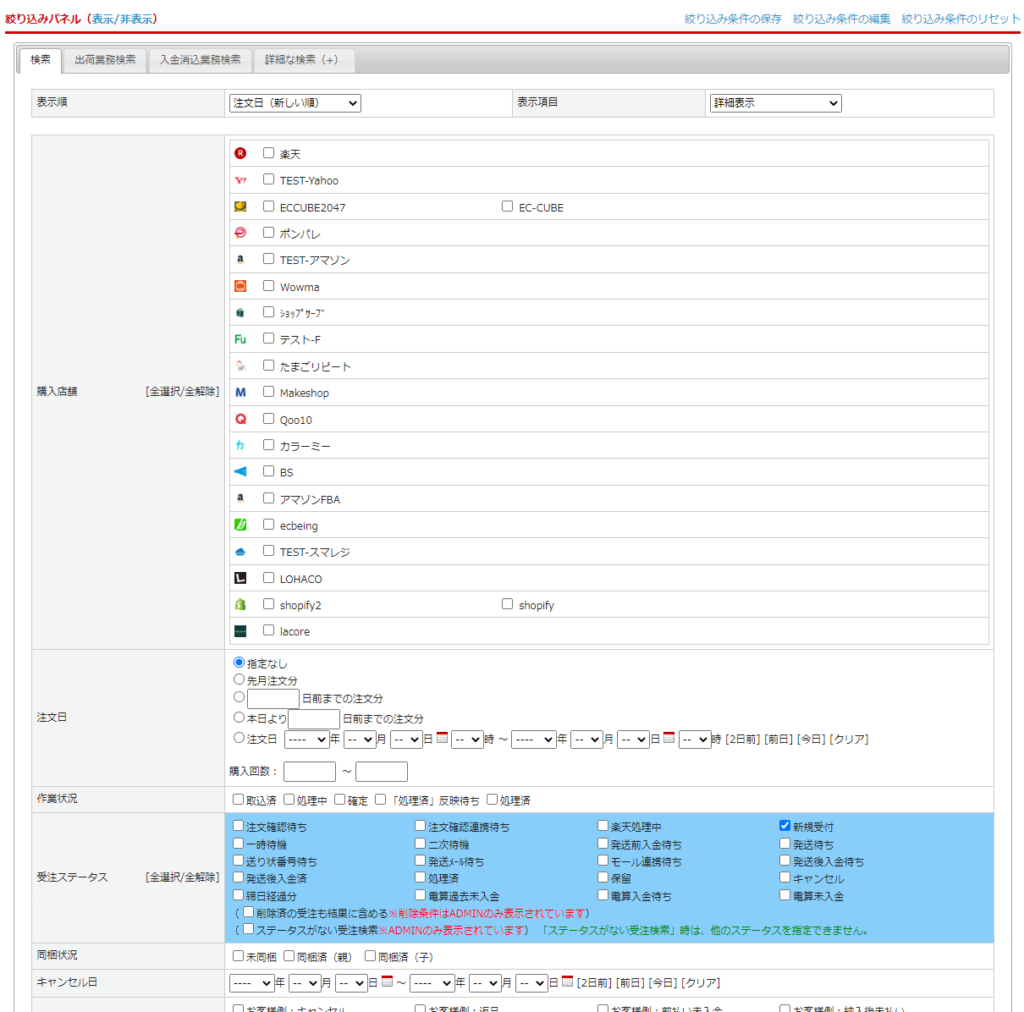The image size is (1024, 1012).
Task: Click the 購入回数 minimum input field
Action: click(x=309, y=771)
